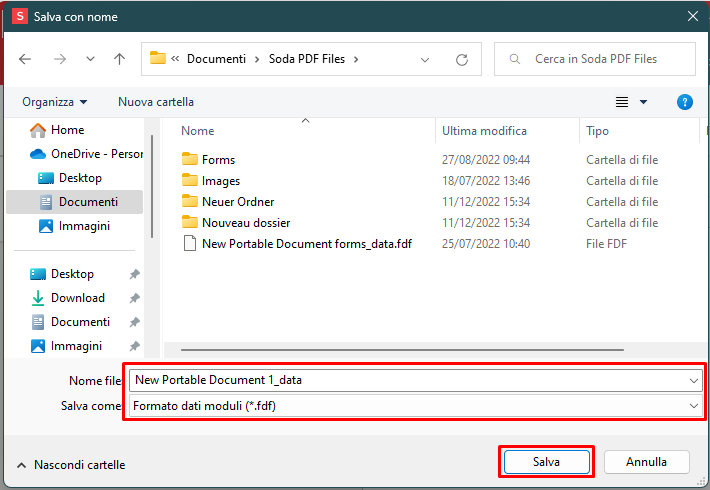Select the Images folder

tap(221, 181)
